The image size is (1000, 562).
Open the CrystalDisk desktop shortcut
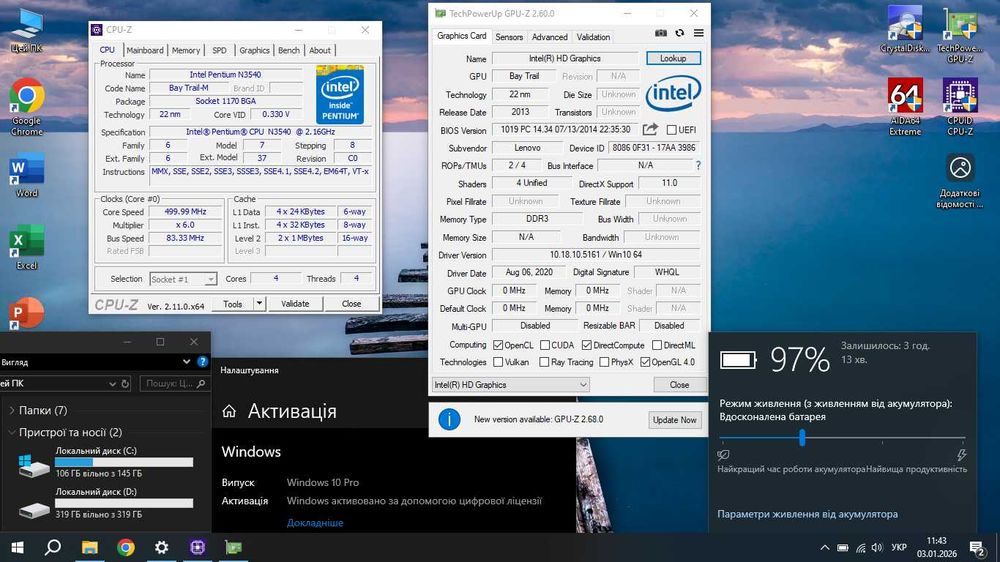(905, 29)
